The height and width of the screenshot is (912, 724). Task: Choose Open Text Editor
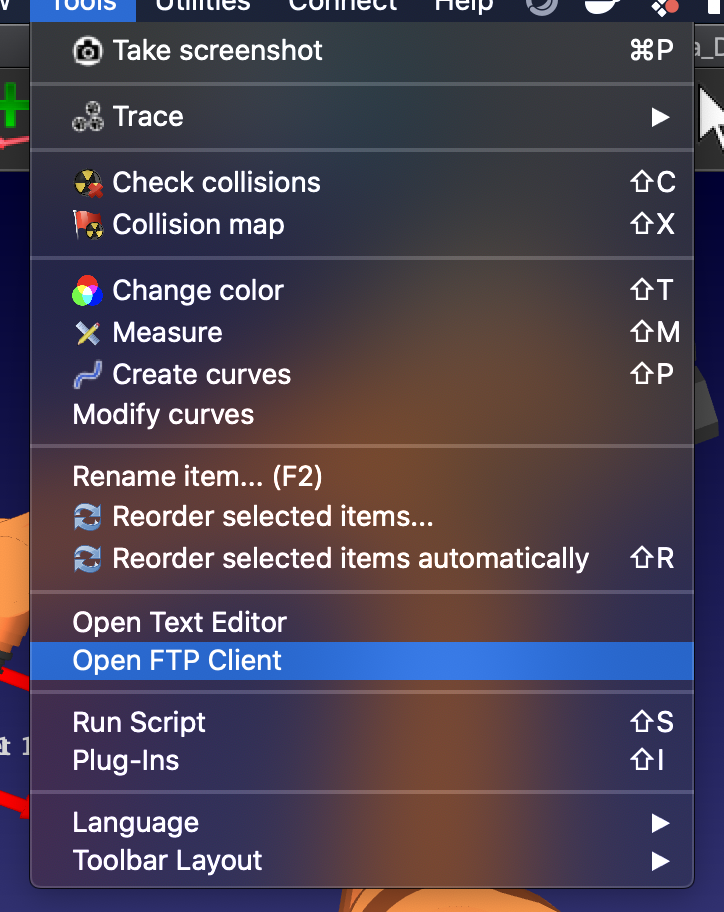[180, 623]
